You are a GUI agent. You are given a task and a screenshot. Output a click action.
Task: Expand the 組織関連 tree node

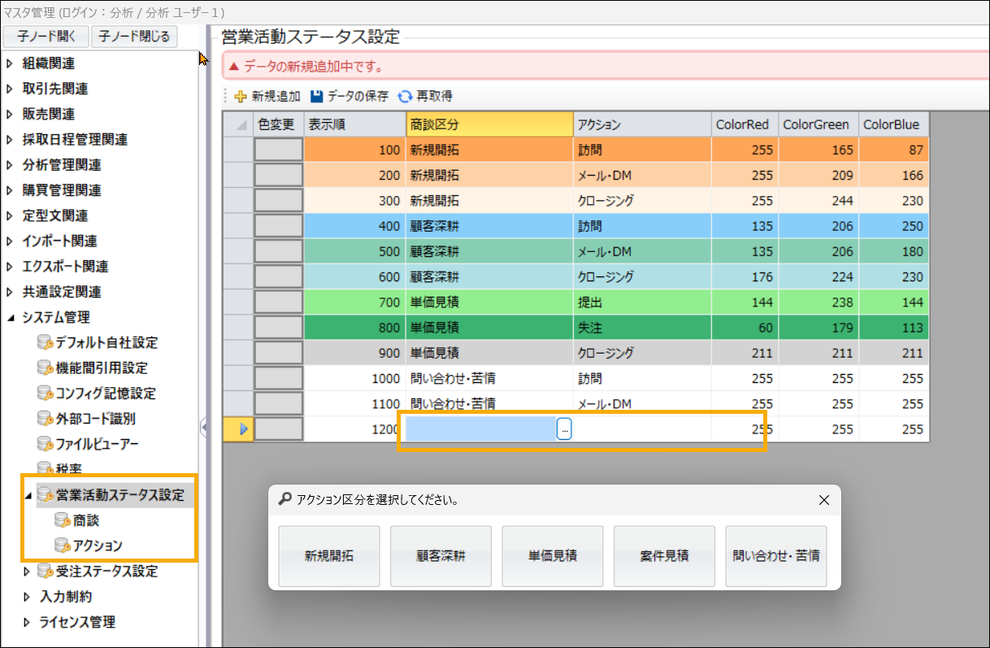[x=10, y=63]
